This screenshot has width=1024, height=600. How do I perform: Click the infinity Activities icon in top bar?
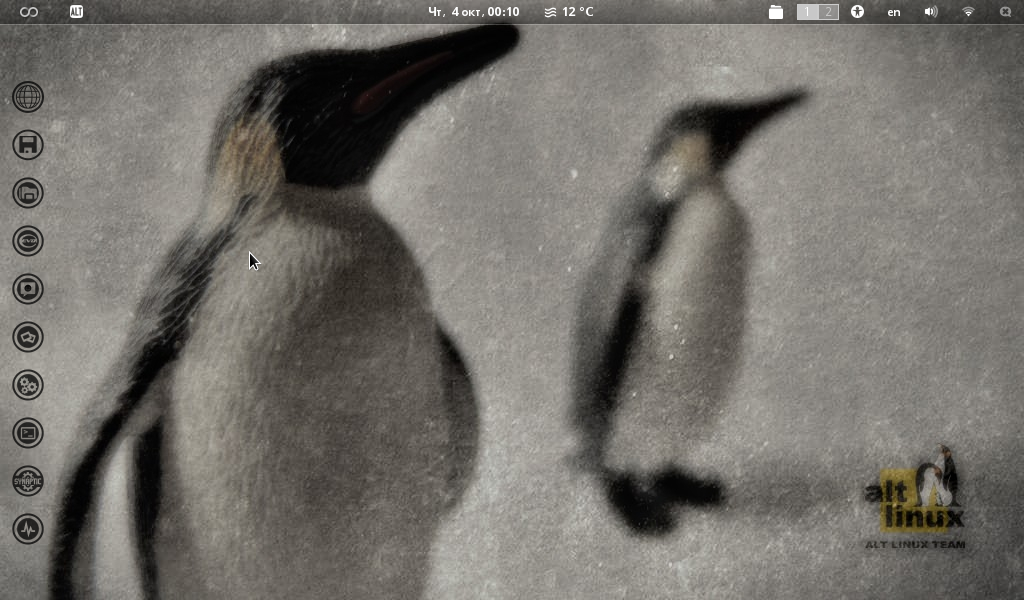point(29,12)
